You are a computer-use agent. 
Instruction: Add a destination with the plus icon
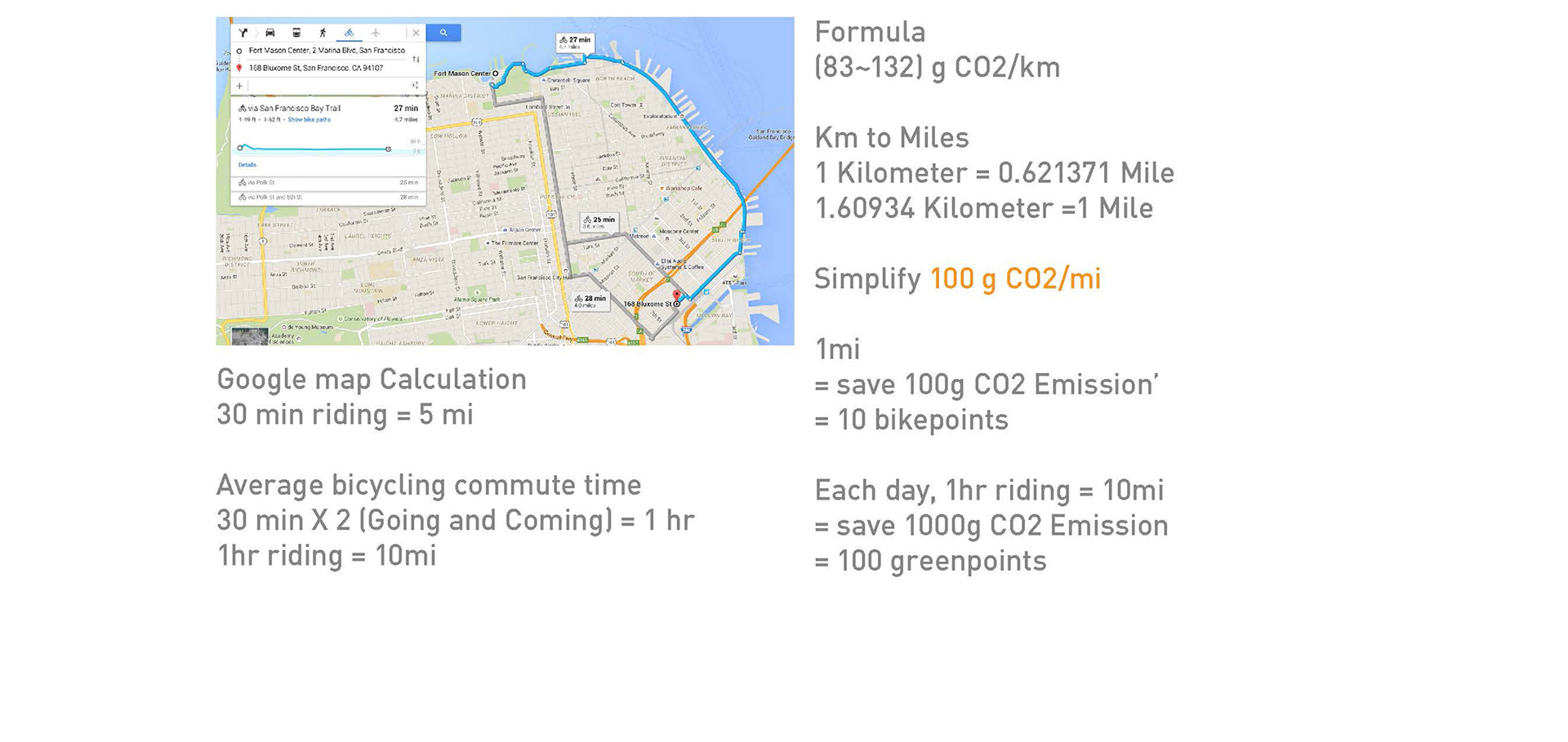[x=239, y=86]
